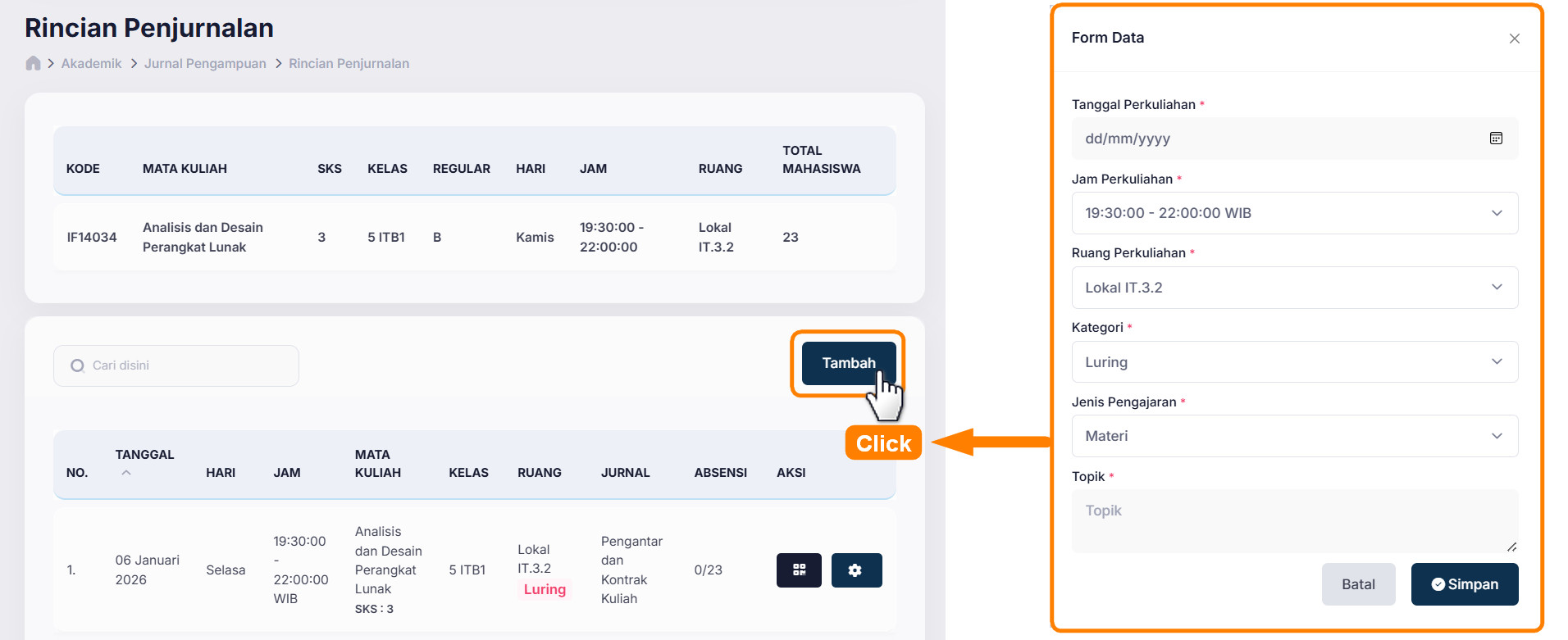Viewport: 1568px width, 640px height.
Task: Go to Akademik breadcrumb link
Action: 91,63
